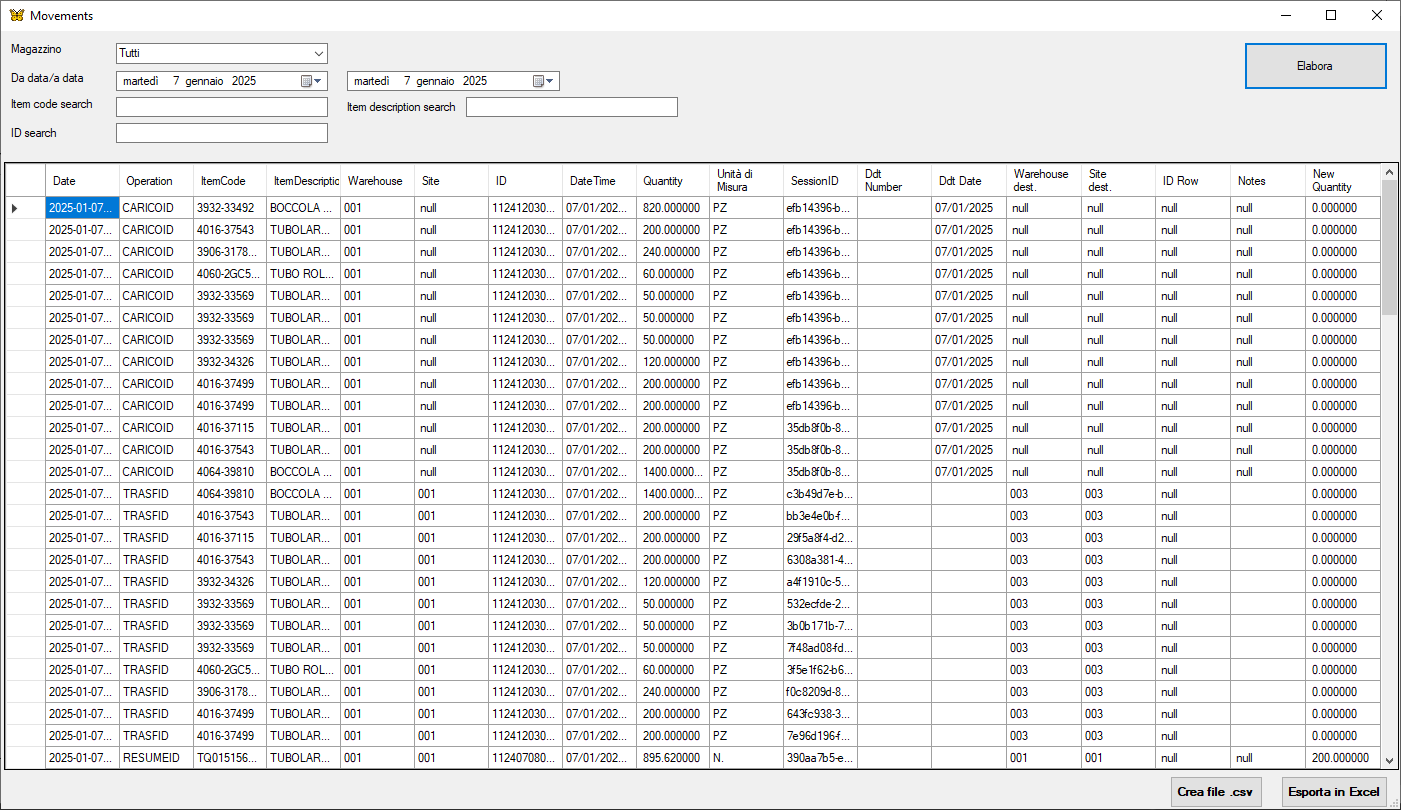Select New Quantity cell '200.000000' in RESUMEID row
This screenshot has width=1401, height=810.
coord(1343,758)
